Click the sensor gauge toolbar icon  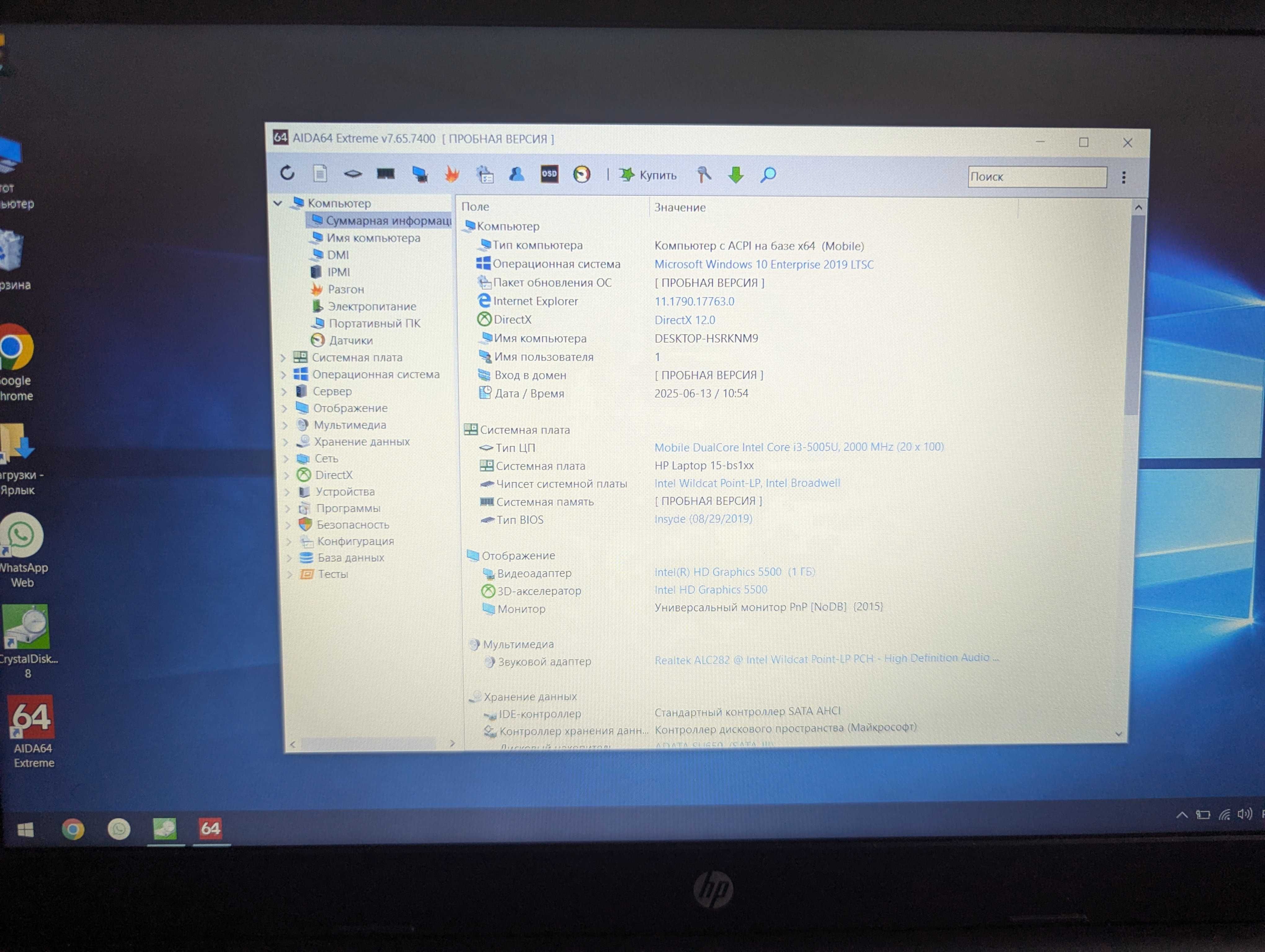click(582, 174)
